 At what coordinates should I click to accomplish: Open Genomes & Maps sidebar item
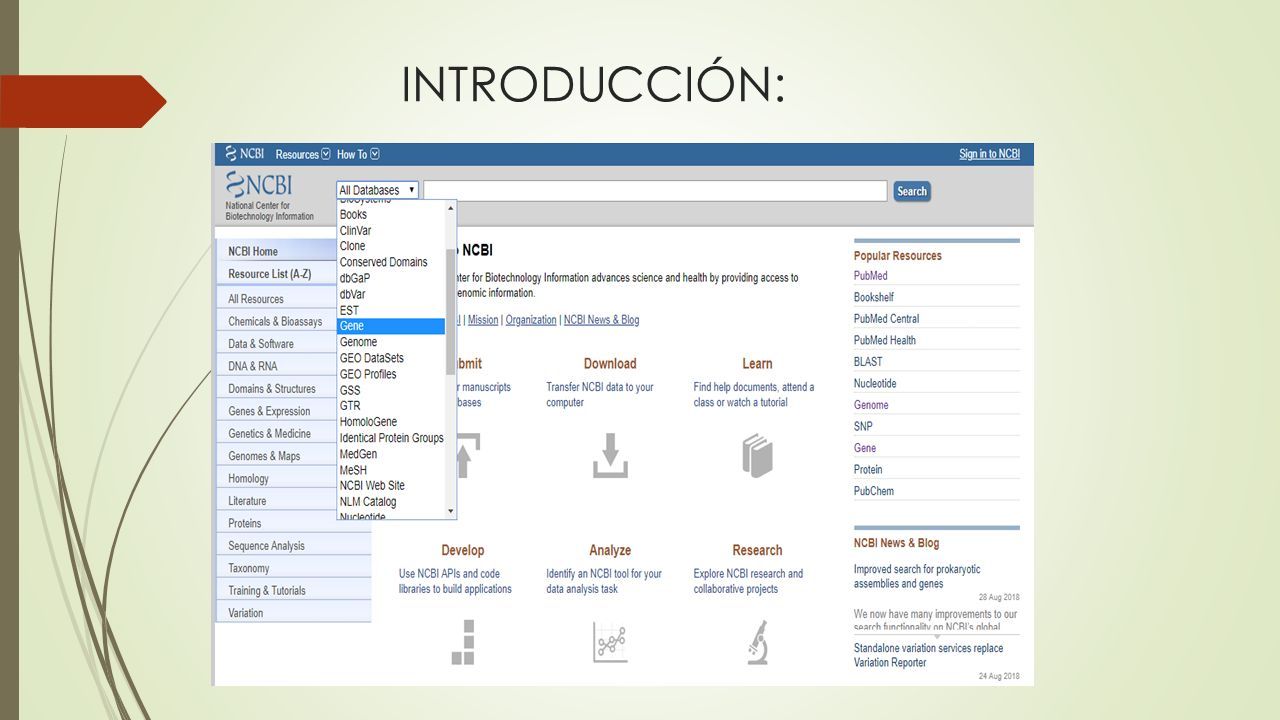pos(277,456)
